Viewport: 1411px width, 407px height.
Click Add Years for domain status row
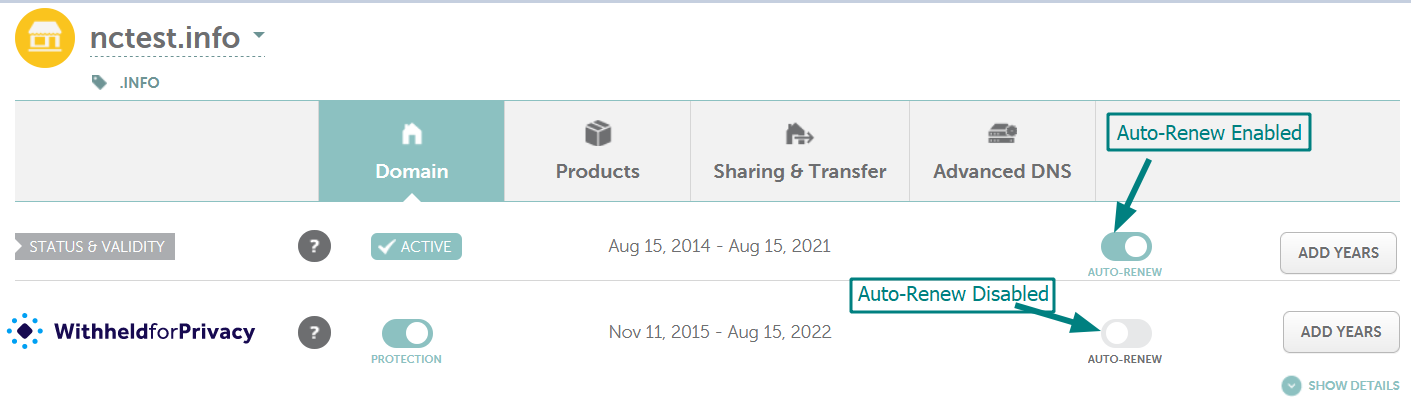(1338, 253)
